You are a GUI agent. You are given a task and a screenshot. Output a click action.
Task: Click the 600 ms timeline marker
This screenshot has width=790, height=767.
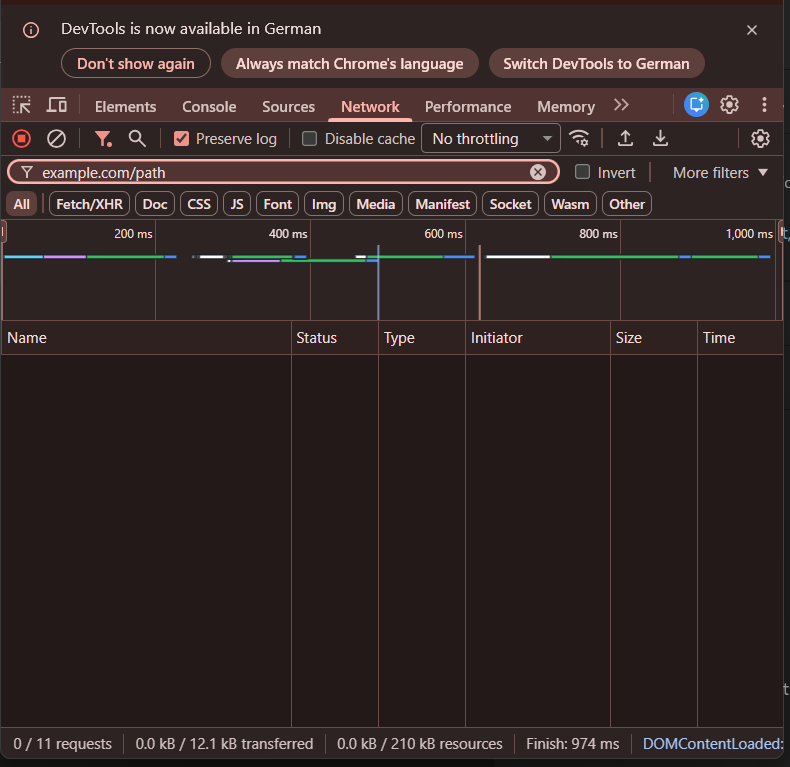[x=443, y=234]
